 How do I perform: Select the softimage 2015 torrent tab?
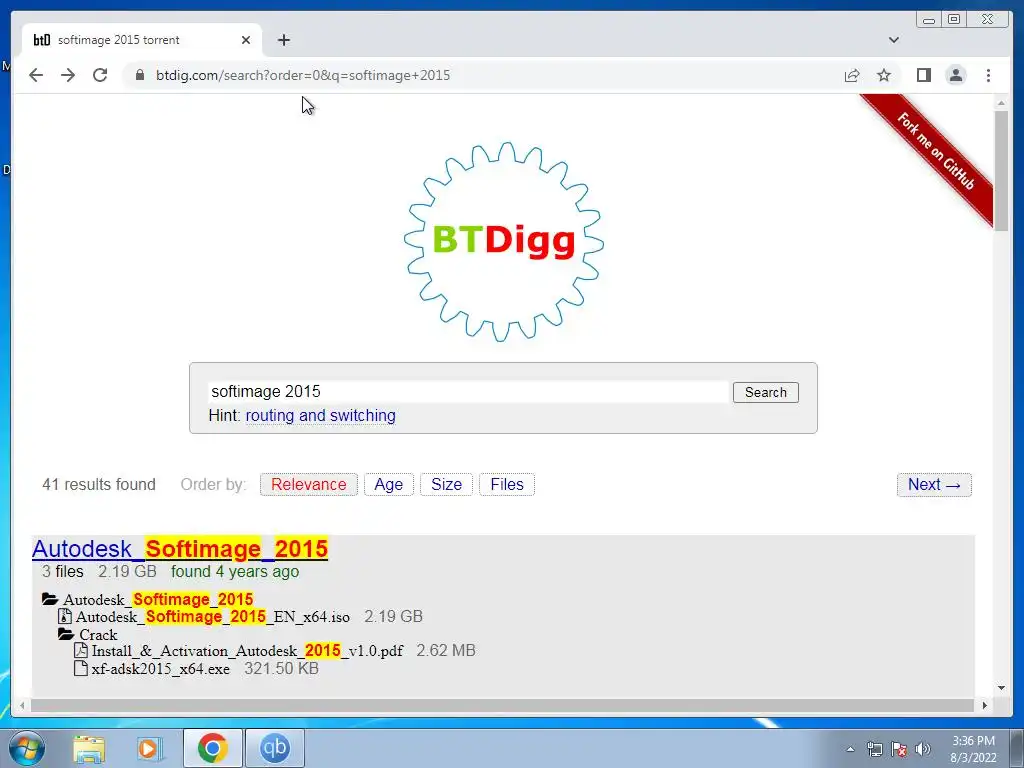142,40
